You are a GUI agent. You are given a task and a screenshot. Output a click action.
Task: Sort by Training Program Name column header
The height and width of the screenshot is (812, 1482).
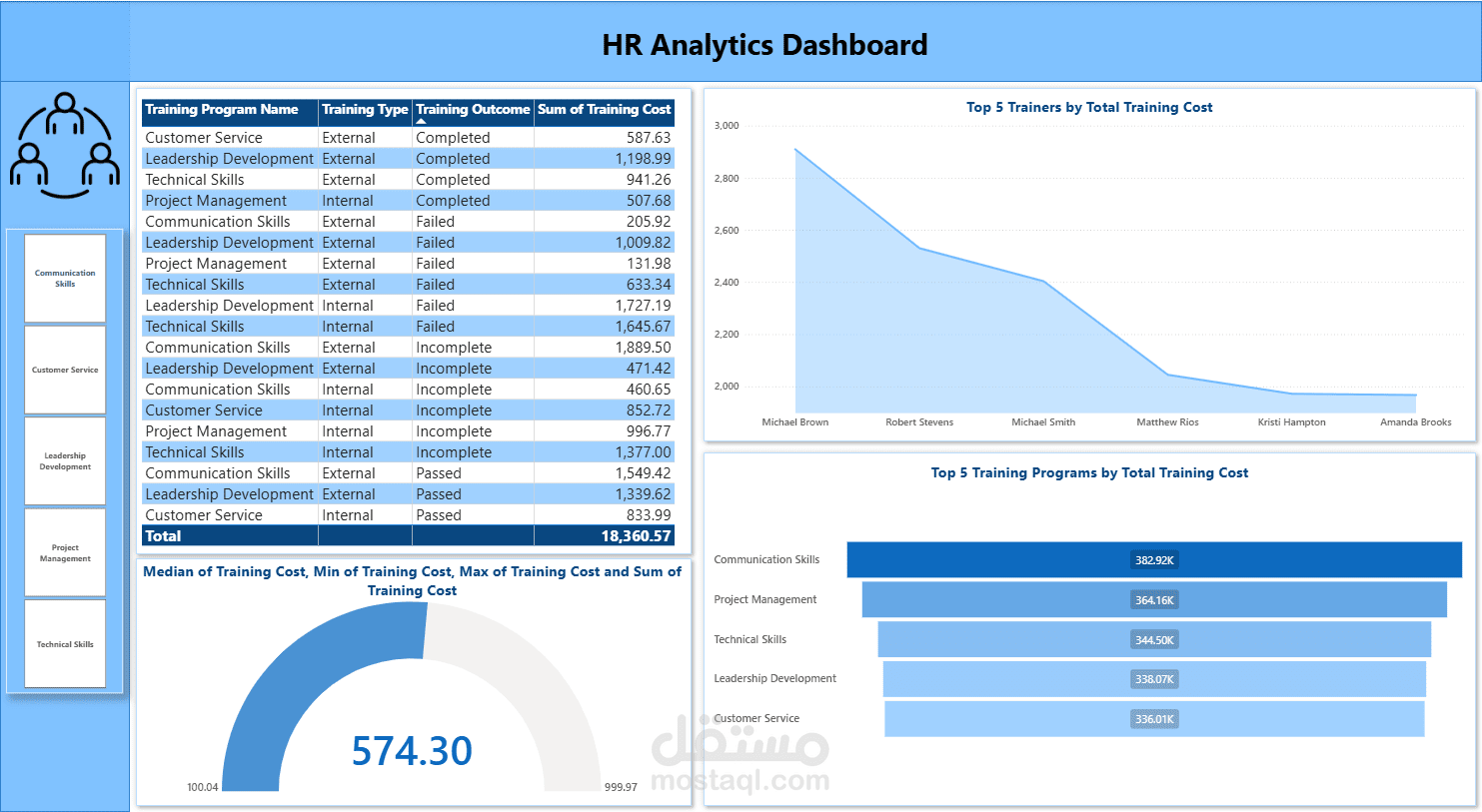230,110
